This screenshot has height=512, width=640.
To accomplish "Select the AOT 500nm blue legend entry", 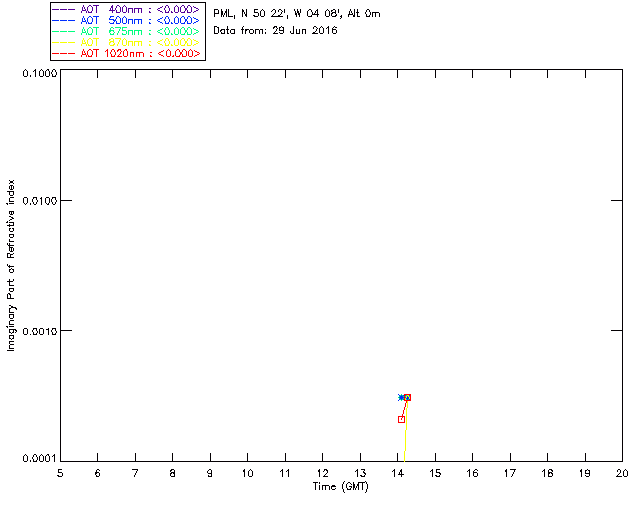I will [x=126, y=20].
